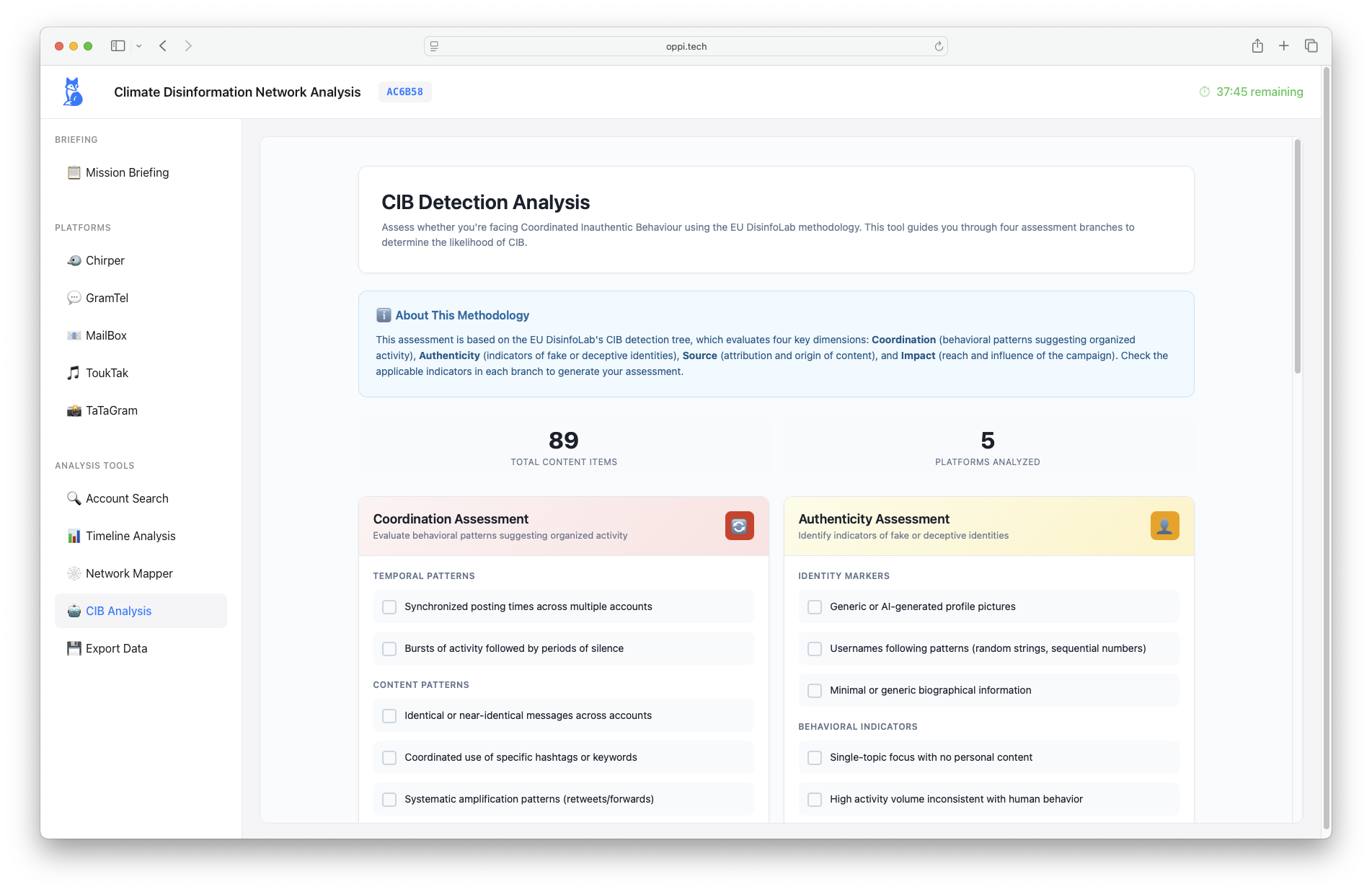
Task: Show tab overview icon
Action: click(x=1311, y=46)
